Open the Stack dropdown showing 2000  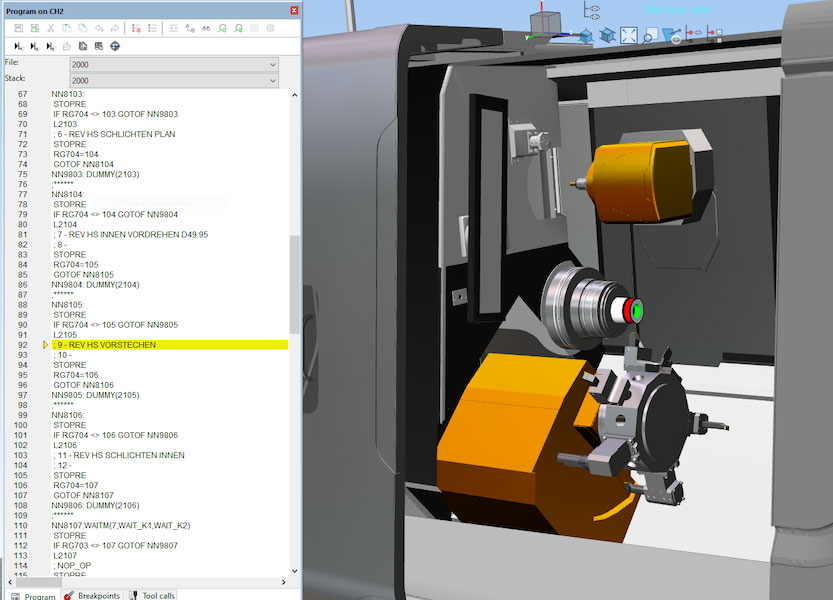pos(174,80)
